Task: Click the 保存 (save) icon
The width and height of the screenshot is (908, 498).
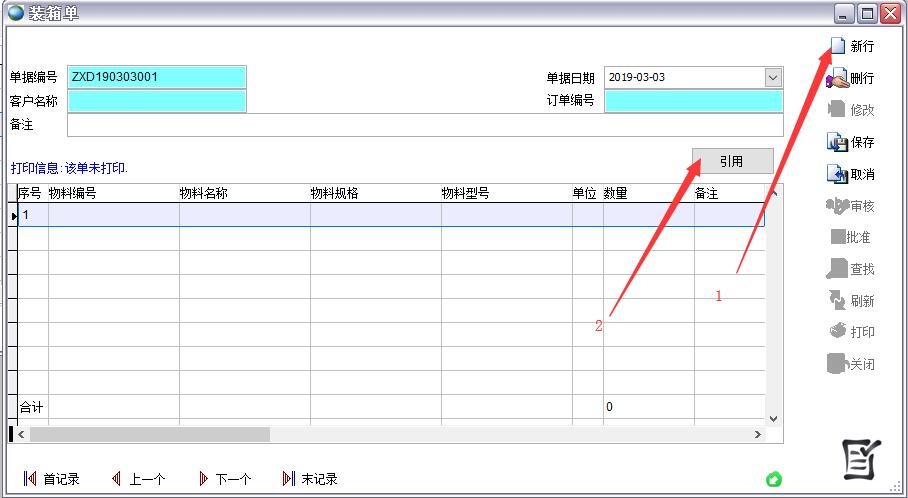Action: point(837,142)
